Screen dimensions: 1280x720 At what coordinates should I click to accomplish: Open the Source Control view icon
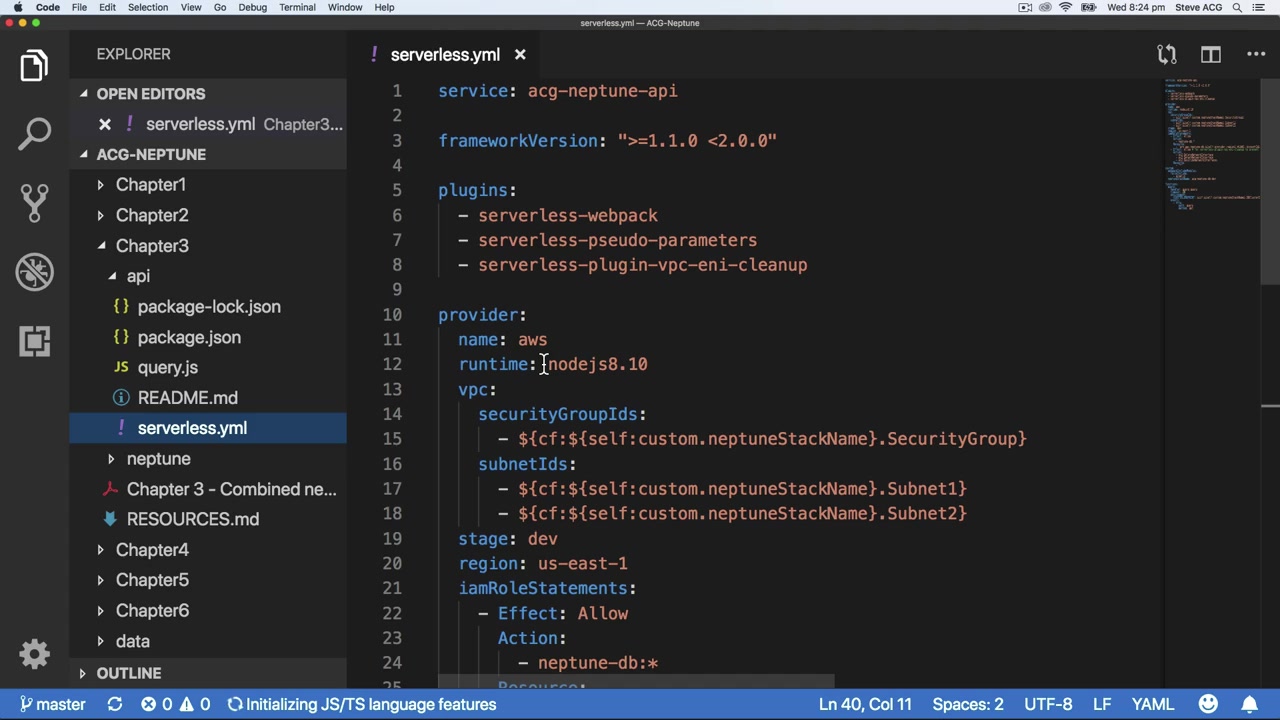(x=34, y=202)
